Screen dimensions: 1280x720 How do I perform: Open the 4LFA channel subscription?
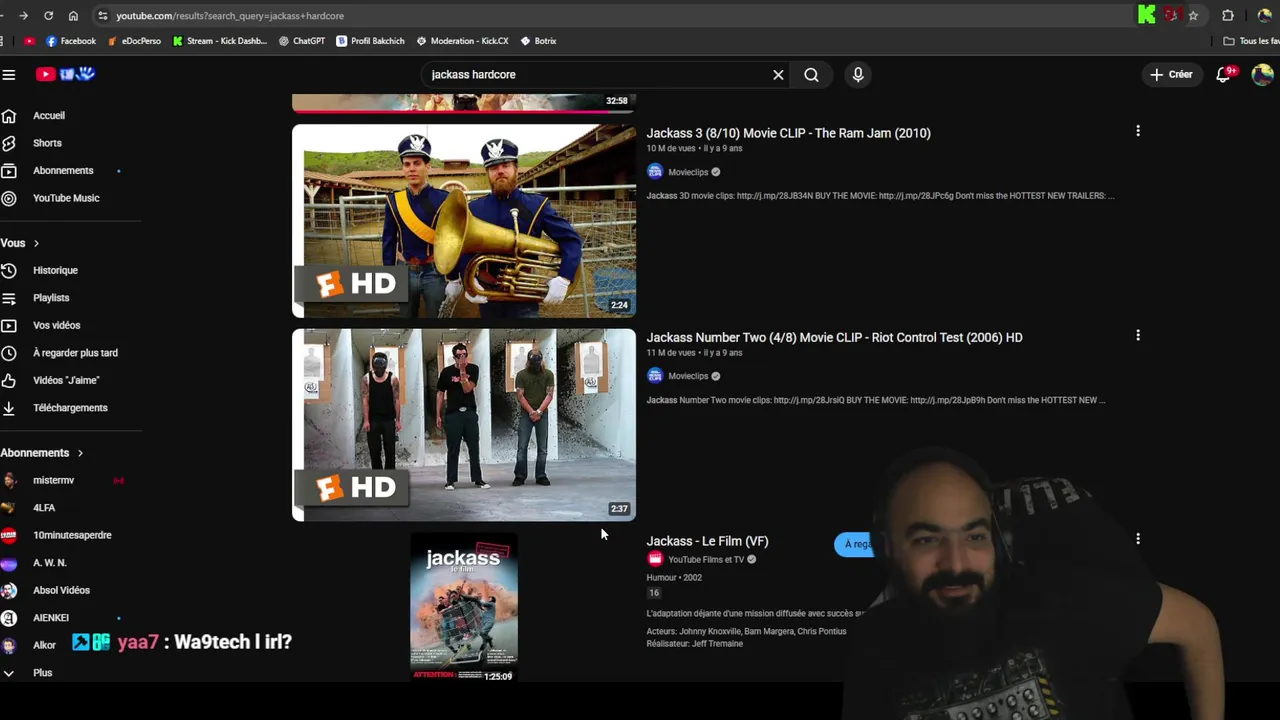[44, 508]
